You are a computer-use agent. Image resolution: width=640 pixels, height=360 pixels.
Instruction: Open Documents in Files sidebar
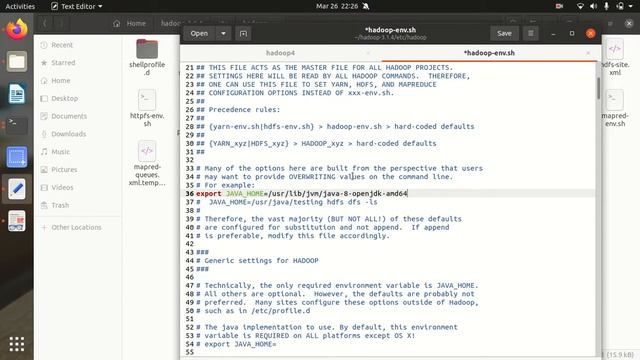(x=78, y=116)
